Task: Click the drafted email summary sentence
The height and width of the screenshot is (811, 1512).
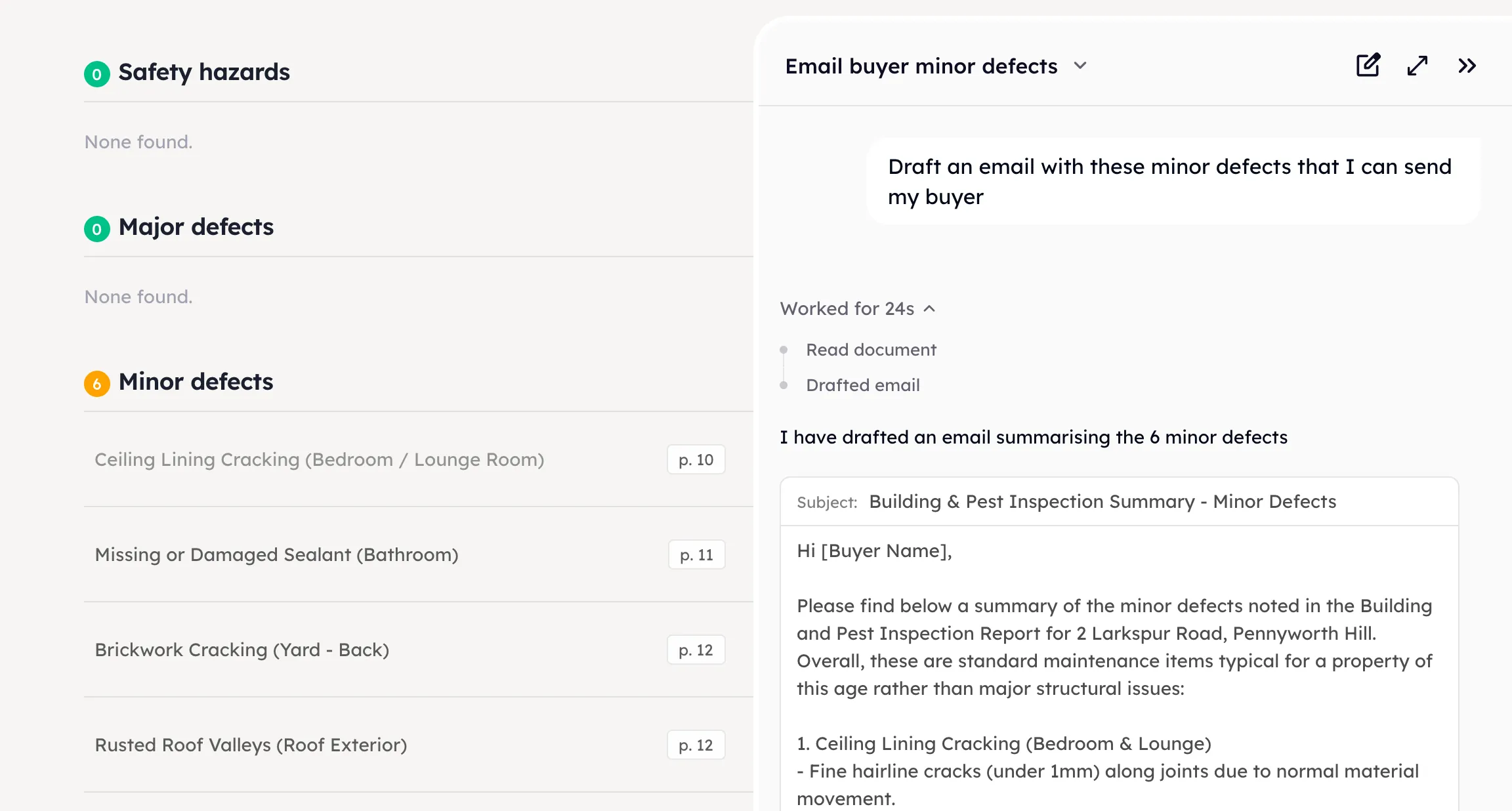Action: click(1034, 437)
